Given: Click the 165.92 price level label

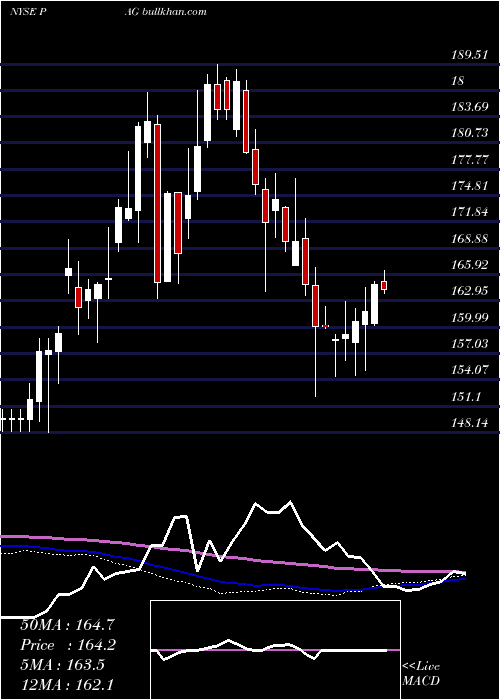Looking at the screenshot, I should [470, 265].
